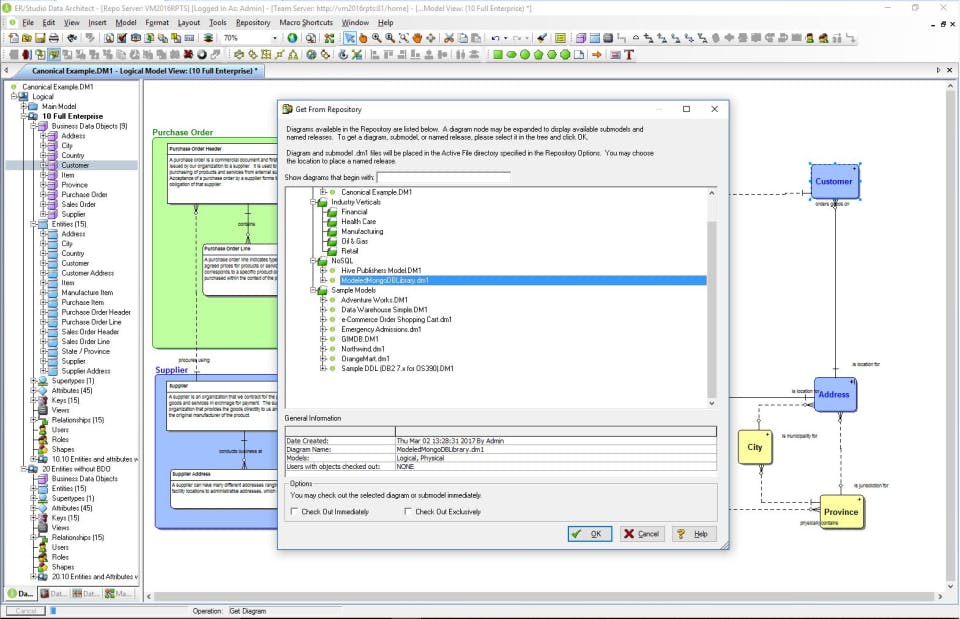The image size is (960, 619).
Task: Click the 'Show diagrams that begin with' field
Action: pyautogui.click(x=444, y=177)
